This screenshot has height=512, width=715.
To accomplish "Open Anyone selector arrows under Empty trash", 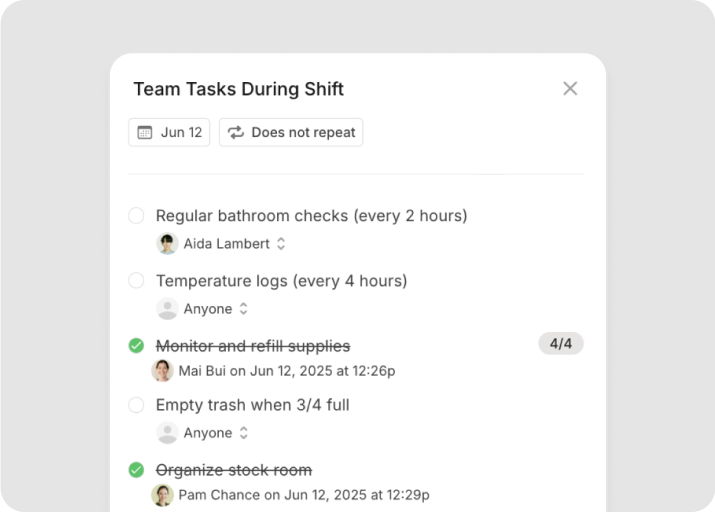I will point(244,433).
